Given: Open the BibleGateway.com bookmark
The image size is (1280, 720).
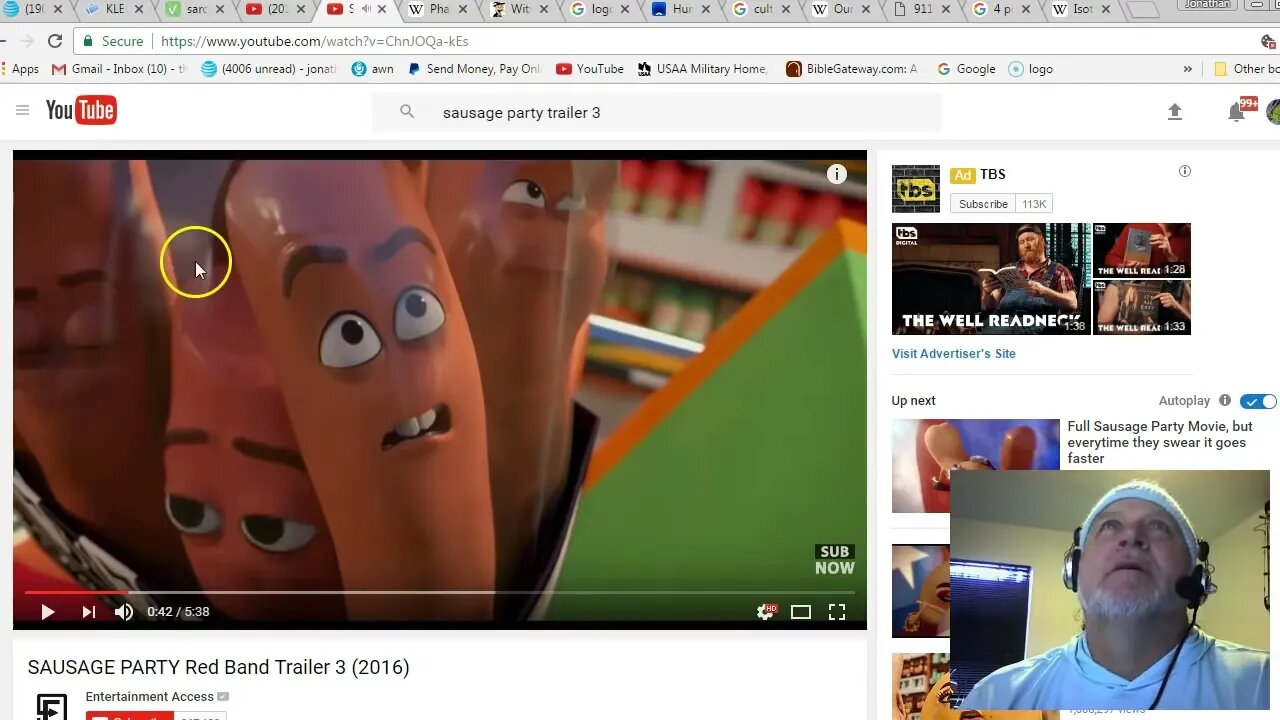Looking at the screenshot, I should pos(852,69).
